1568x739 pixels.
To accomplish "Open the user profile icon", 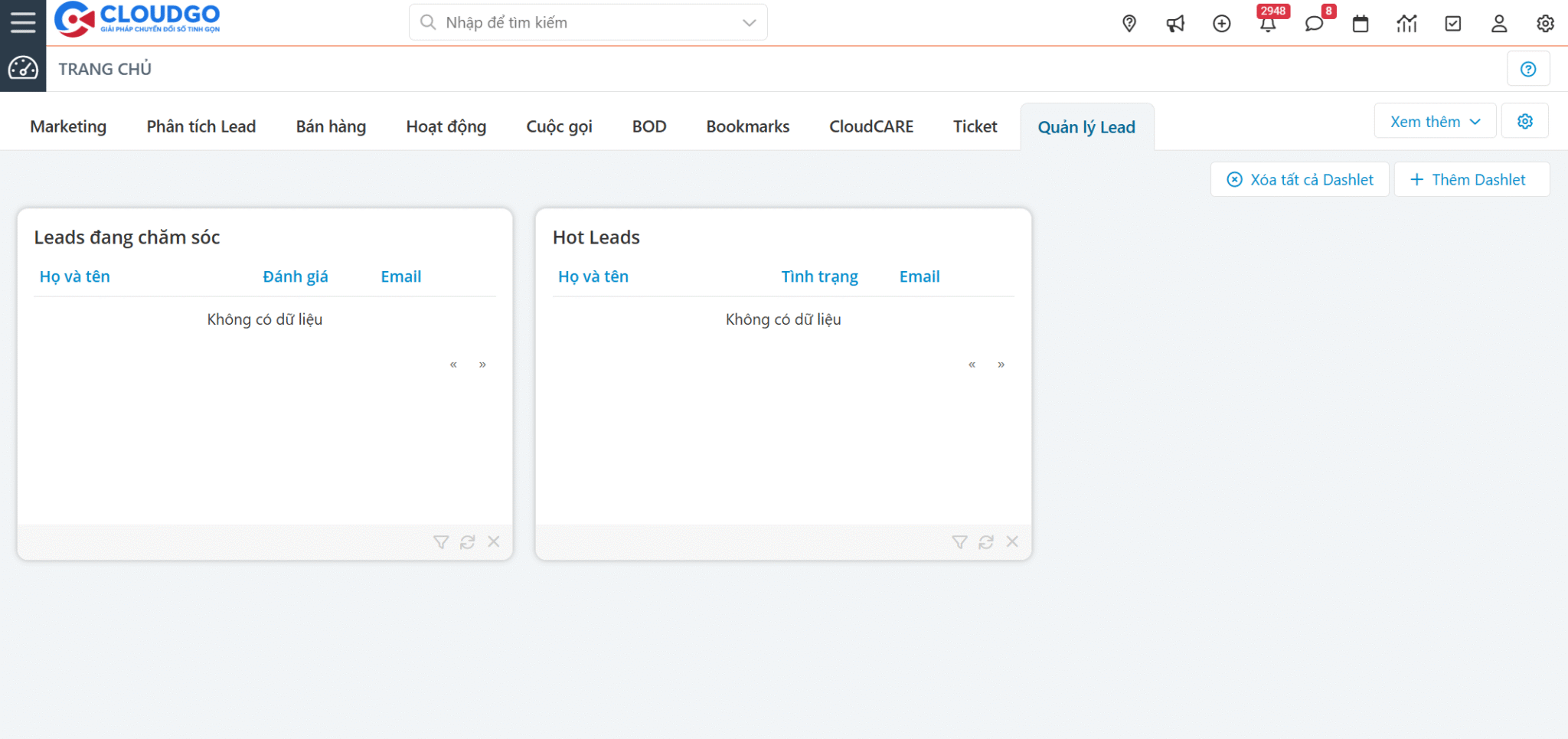I will [1499, 24].
